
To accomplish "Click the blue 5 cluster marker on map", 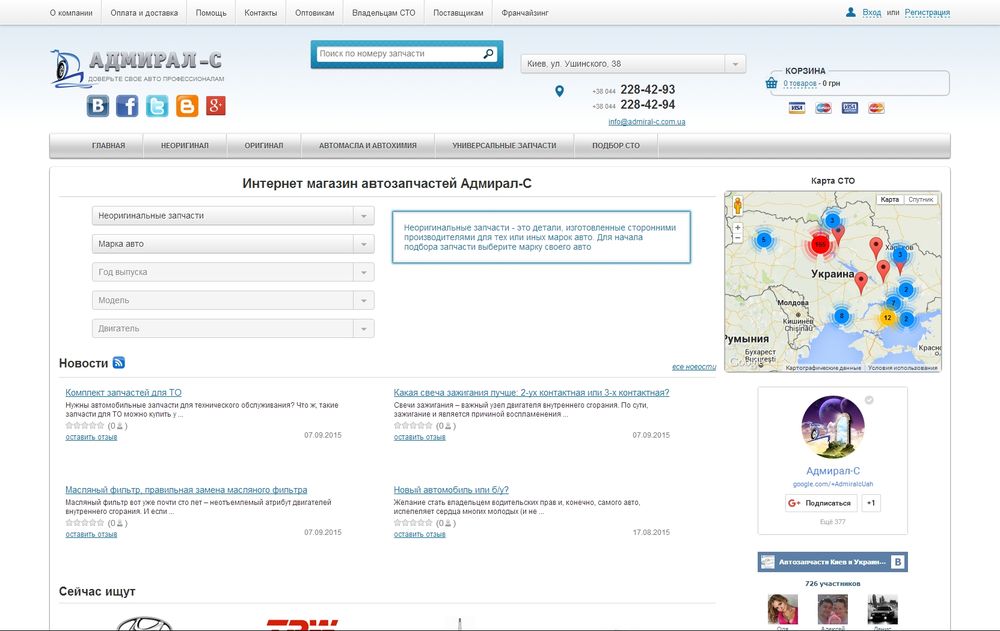I will click(x=763, y=241).
